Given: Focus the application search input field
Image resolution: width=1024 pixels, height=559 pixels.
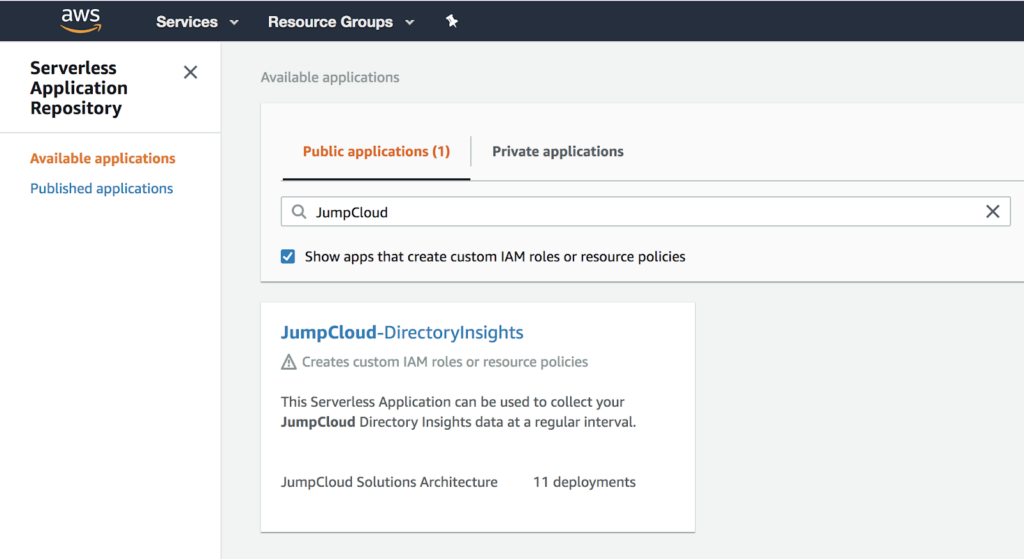Looking at the screenshot, I should click(x=640, y=212).
